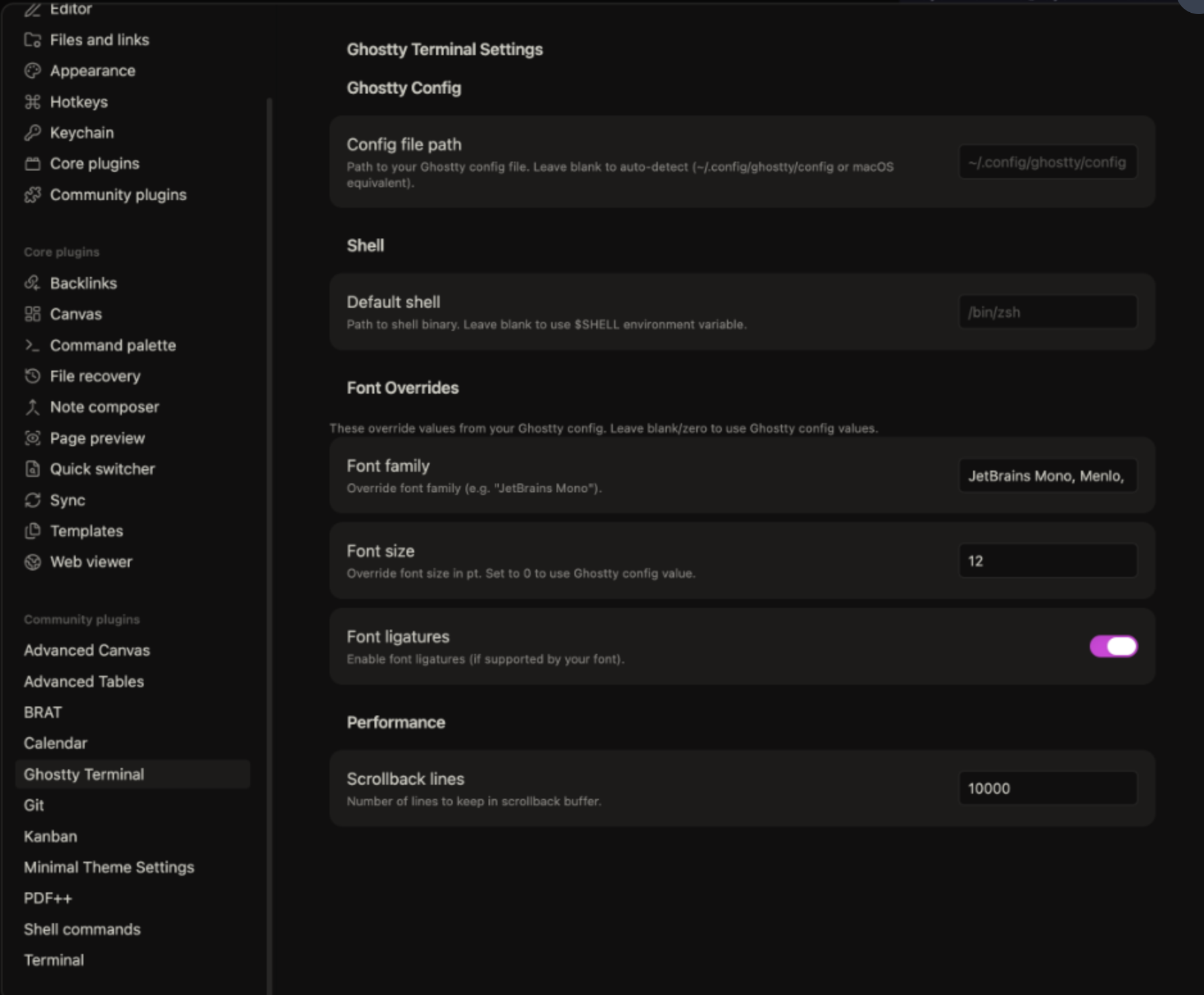This screenshot has height=995, width=1204.
Task: Switch to the Appearance settings tab
Action: [x=133, y=71]
